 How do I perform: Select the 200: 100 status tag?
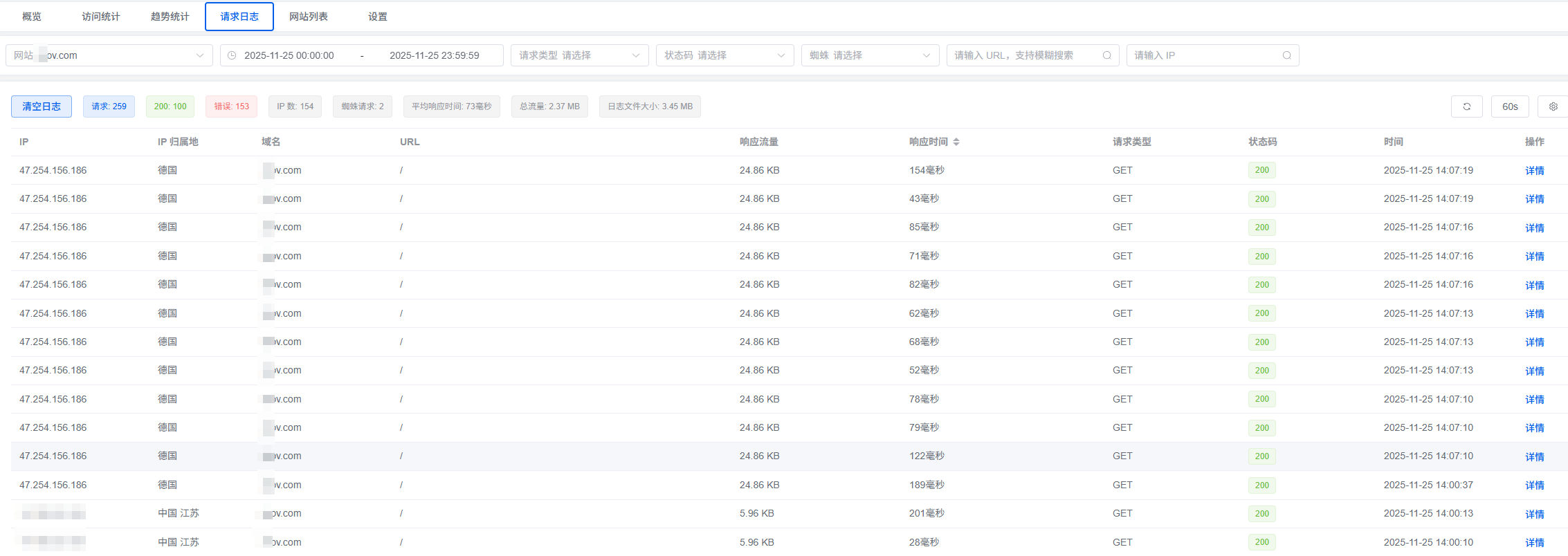[x=170, y=106]
